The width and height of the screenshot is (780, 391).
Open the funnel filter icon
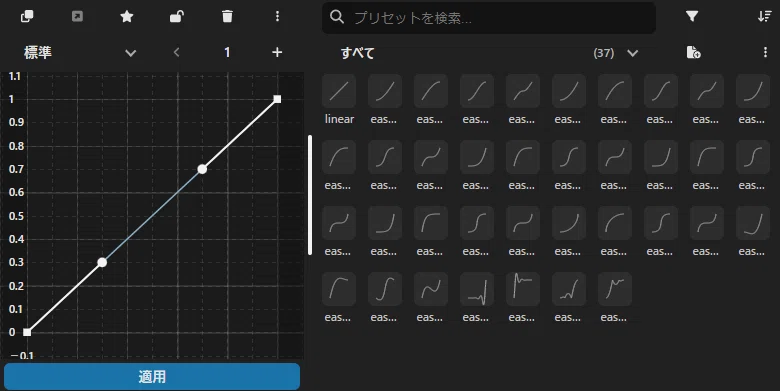click(x=691, y=16)
